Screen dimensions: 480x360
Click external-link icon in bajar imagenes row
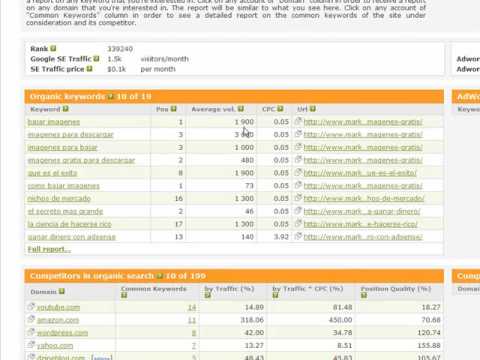tap(298, 121)
